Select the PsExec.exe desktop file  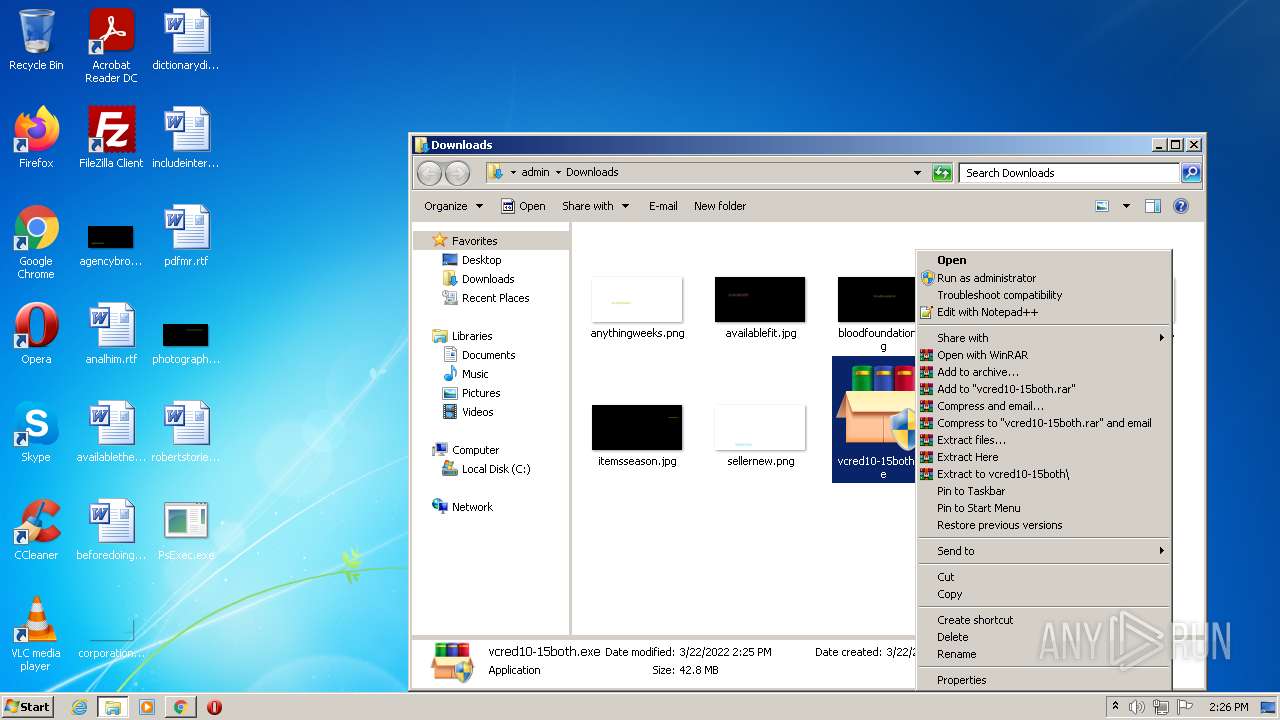[x=186, y=529]
